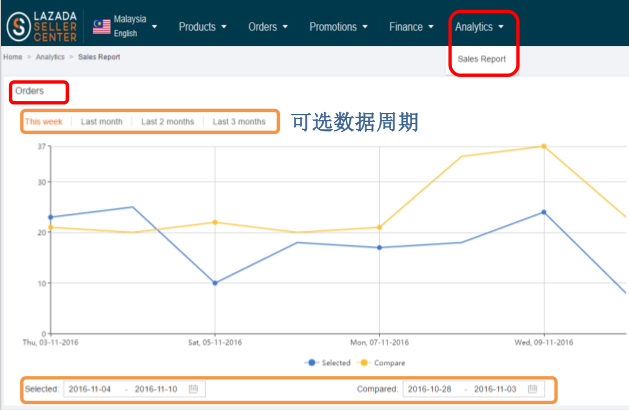Image resolution: width=629 pixels, height=410 pixels.
Task: Open the Finance menu
Action: (411, 27)
